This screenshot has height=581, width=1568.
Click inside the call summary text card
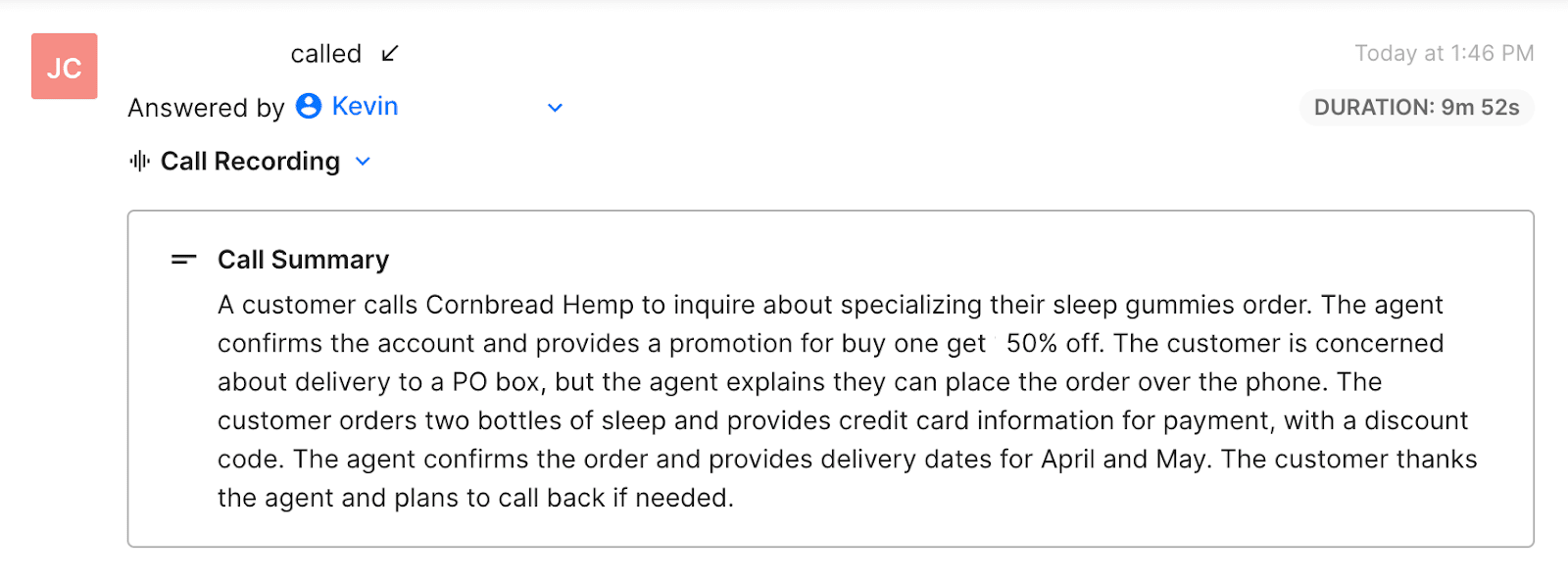click(843, 402)
